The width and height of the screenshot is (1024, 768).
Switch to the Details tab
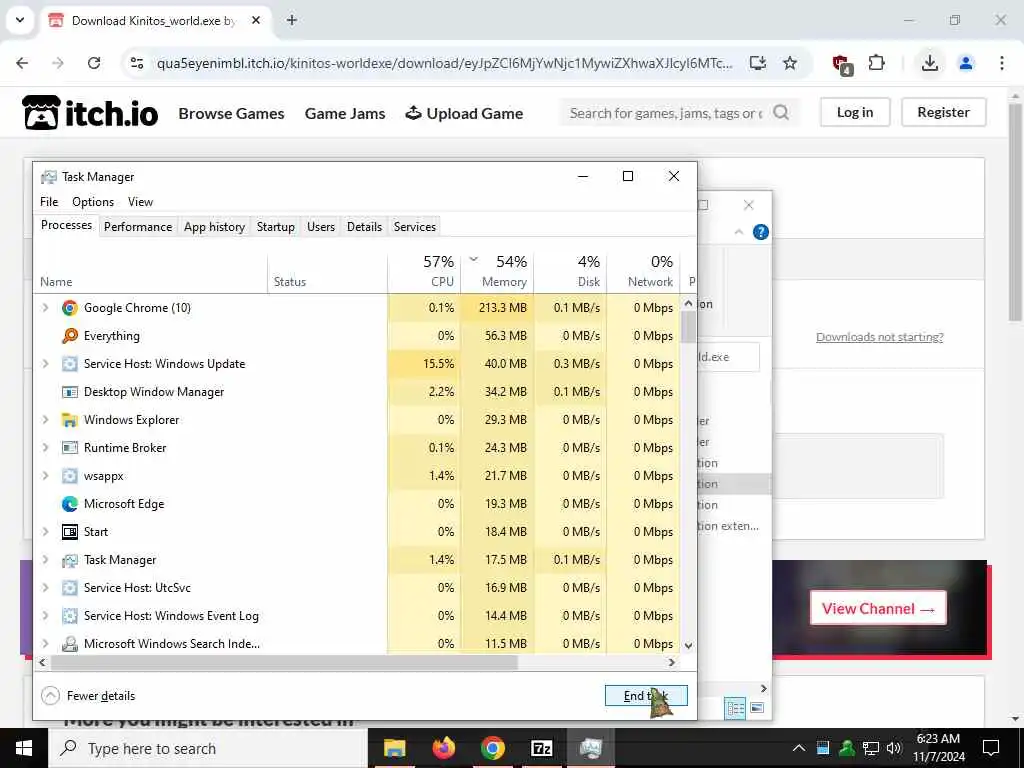point(364,227)
